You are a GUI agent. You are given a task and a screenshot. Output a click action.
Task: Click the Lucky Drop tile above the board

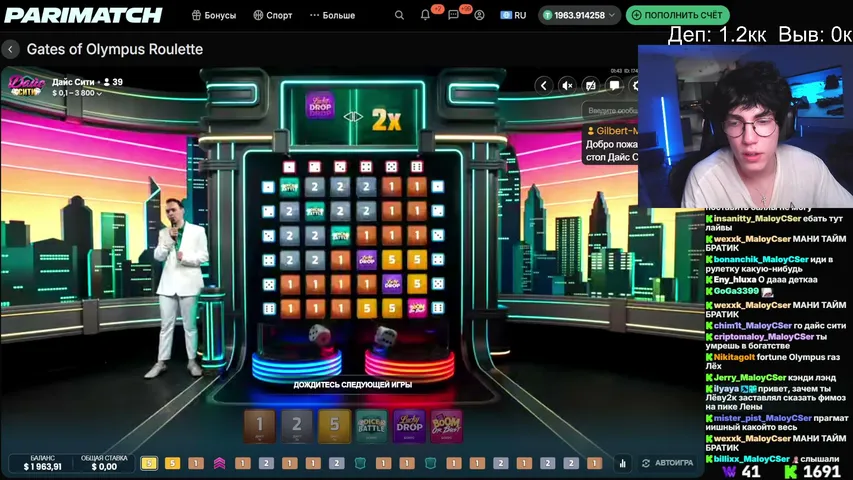(320, 105)
